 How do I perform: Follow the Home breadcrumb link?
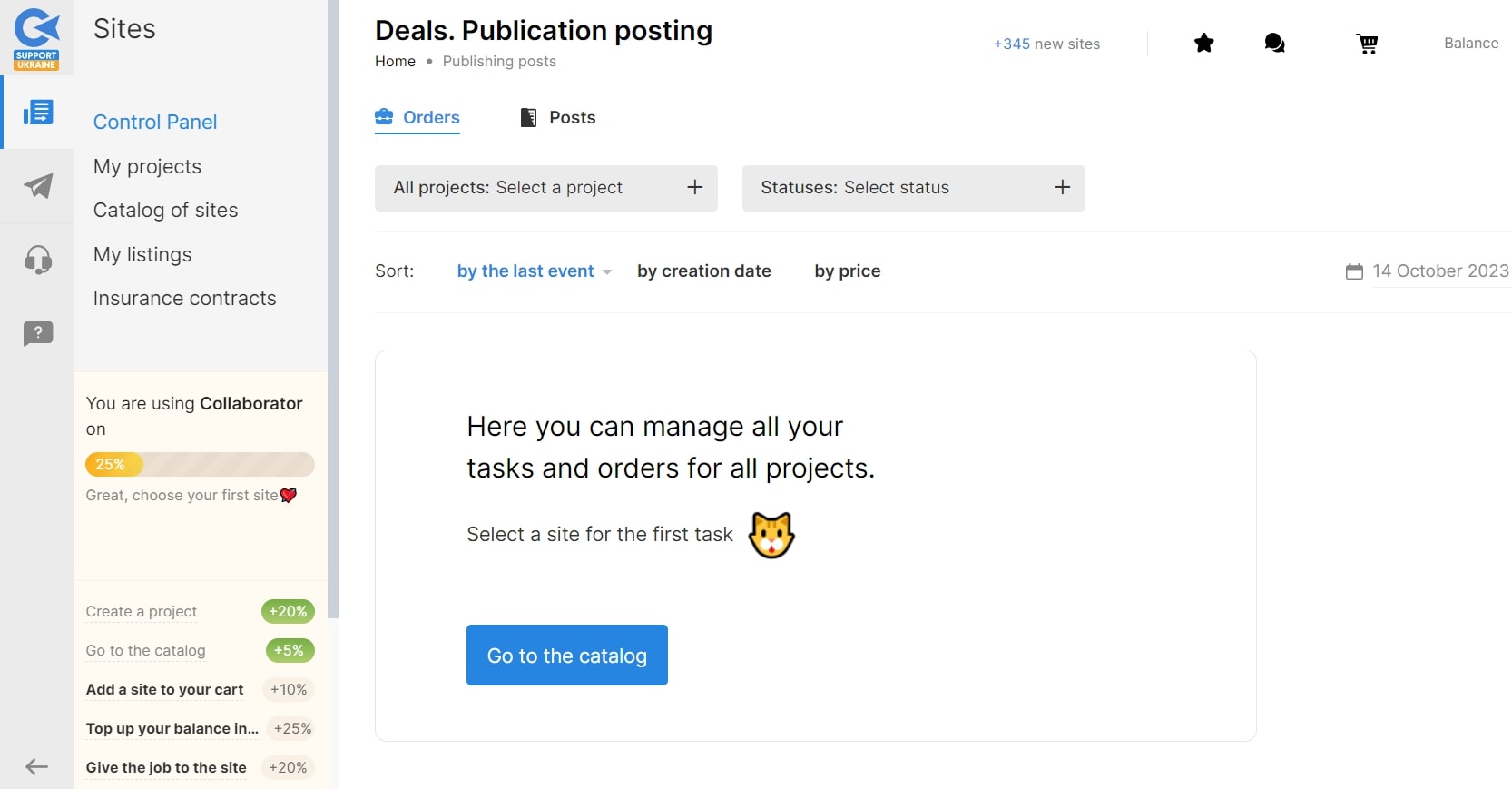(x=395, y=61)
